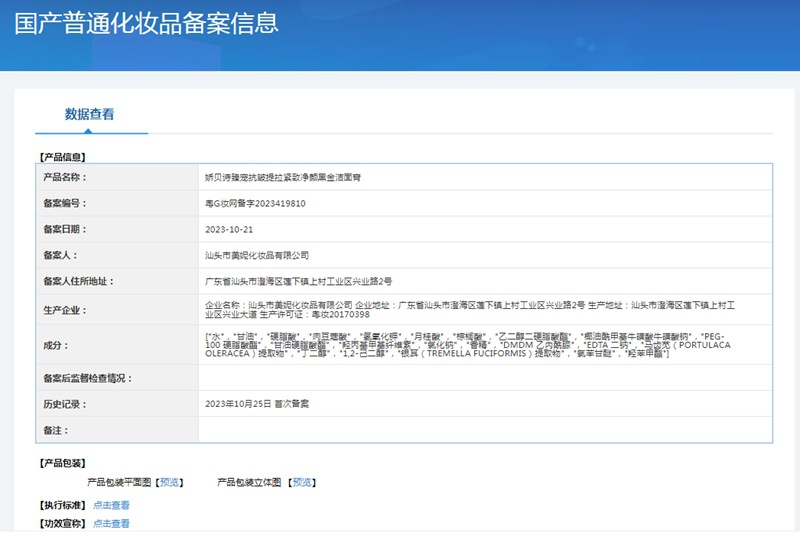Click the 国产普通化妆品备案信息 page title
Image resolution: width=800 pixels, height=533 pixels.
click(x=146, y=23)
